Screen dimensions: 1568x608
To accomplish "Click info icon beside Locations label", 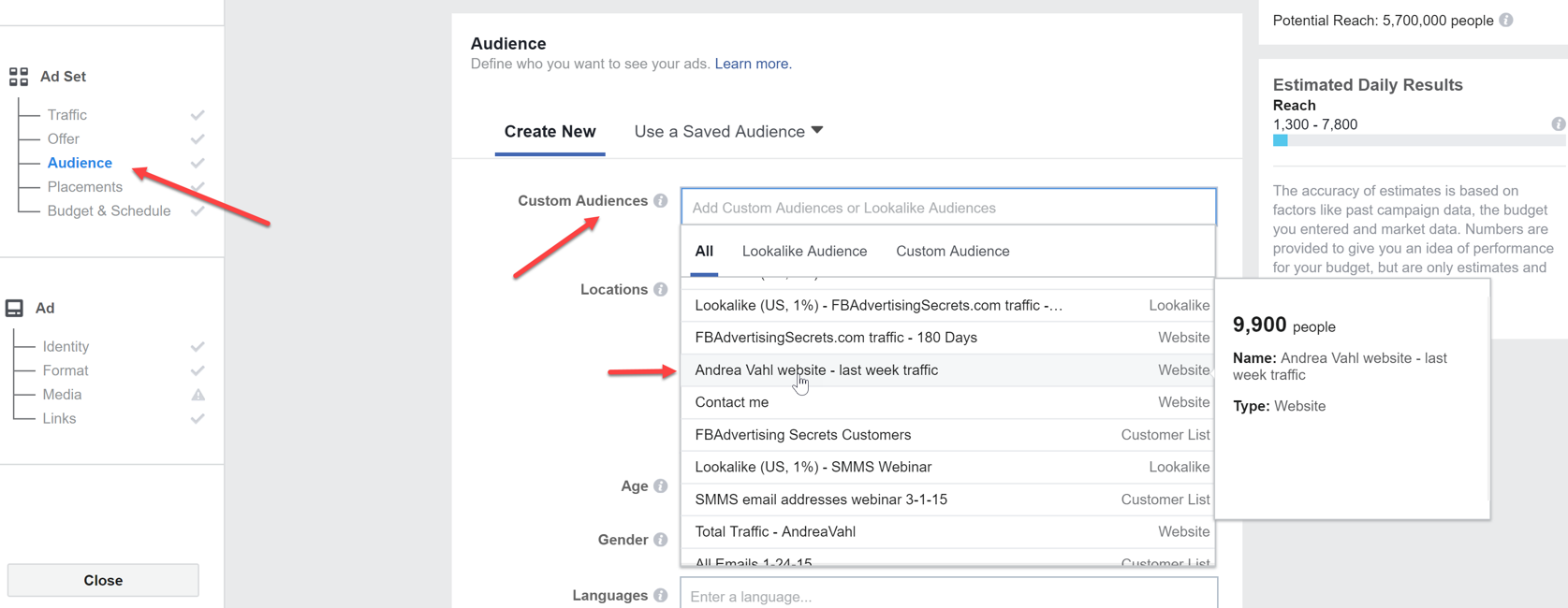I will point(661,290).
